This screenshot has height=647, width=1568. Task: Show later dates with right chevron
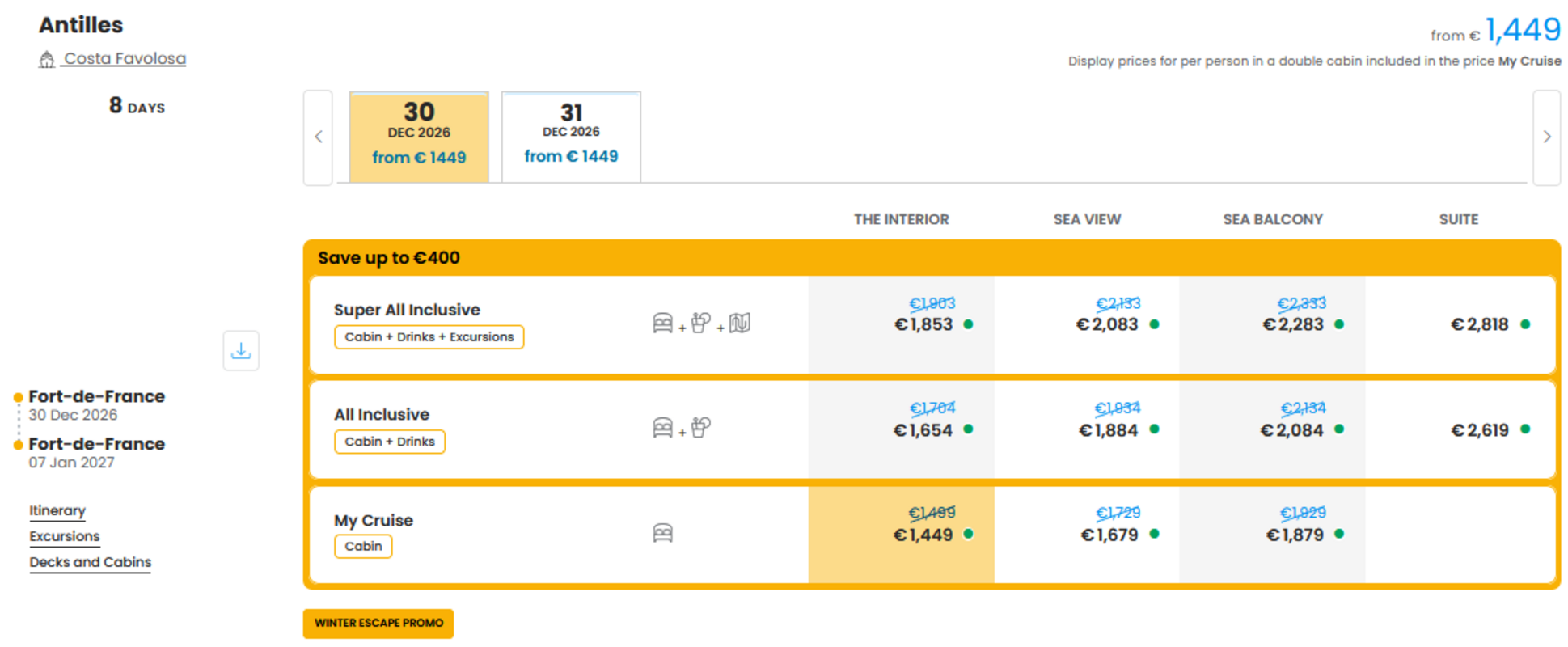[x=1546, y=137]
